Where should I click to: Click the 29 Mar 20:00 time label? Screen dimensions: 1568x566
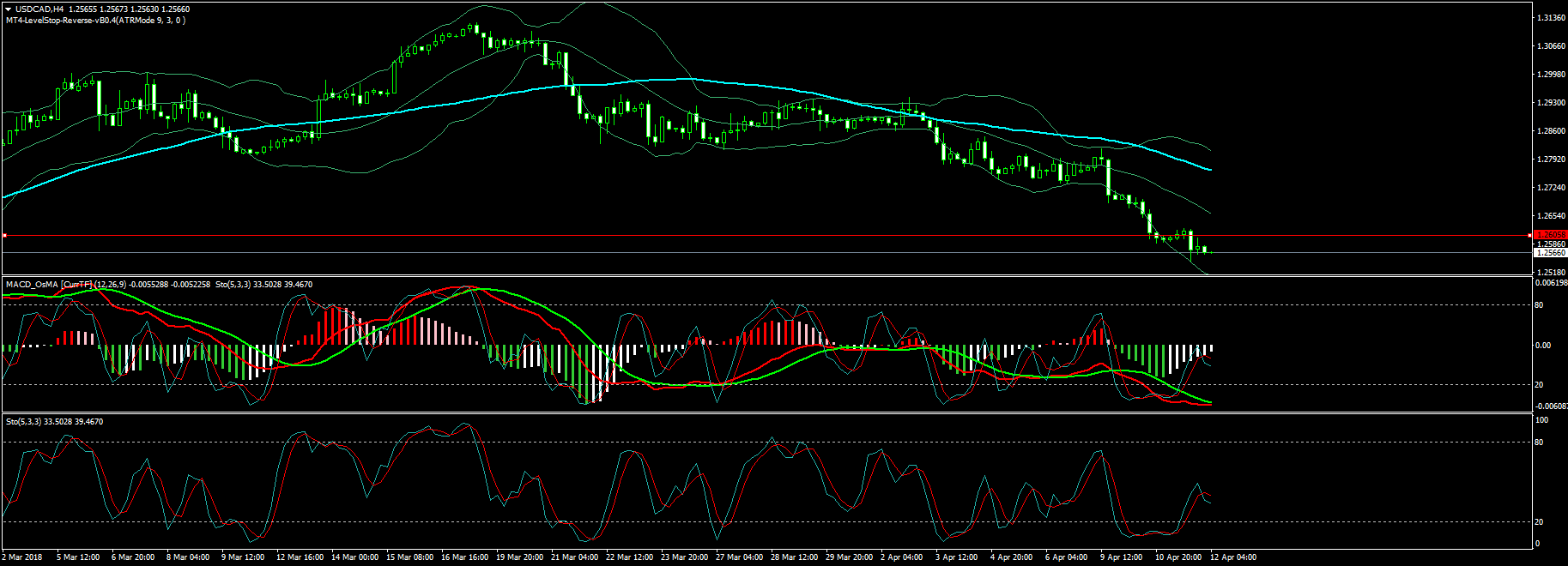tap(850, 557)
